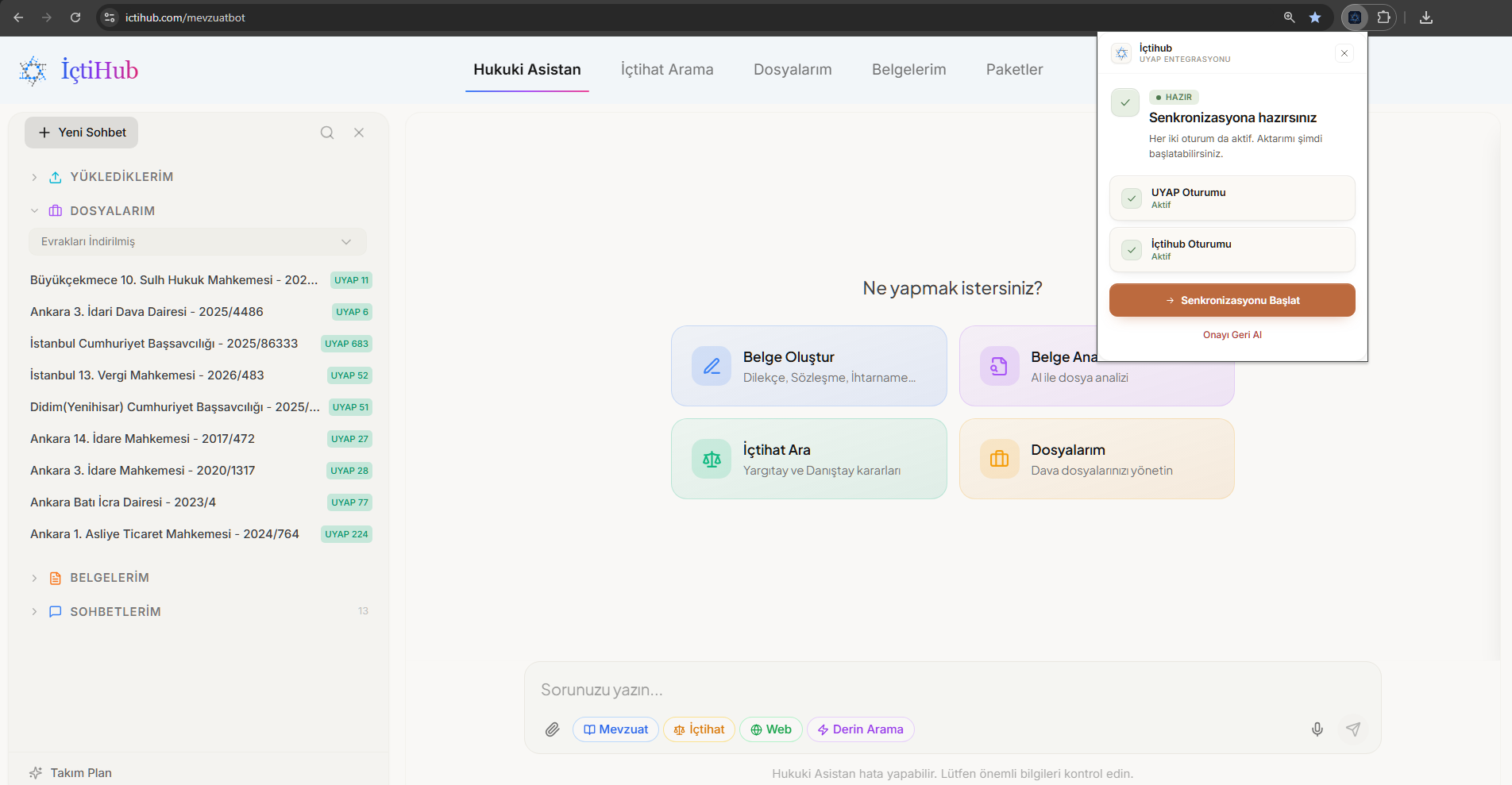Close the UYAP Entegrasyonu popup
The image size is (1512, 785).
pos(1344,53)
